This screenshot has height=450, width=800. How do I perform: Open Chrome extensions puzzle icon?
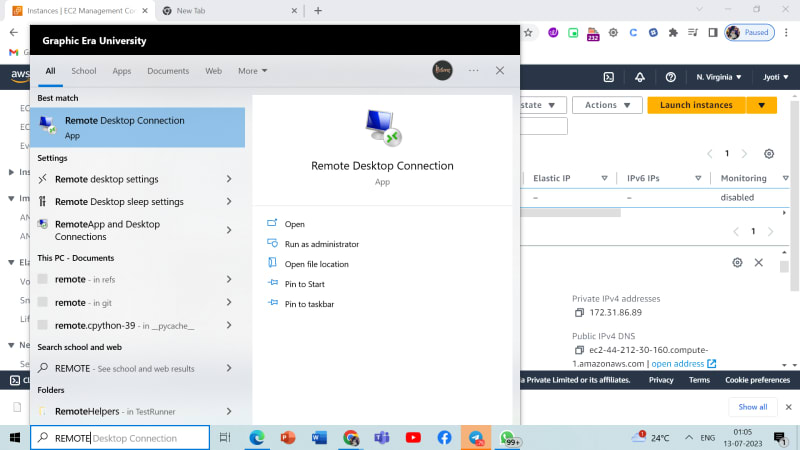click(x=673, y=33)
